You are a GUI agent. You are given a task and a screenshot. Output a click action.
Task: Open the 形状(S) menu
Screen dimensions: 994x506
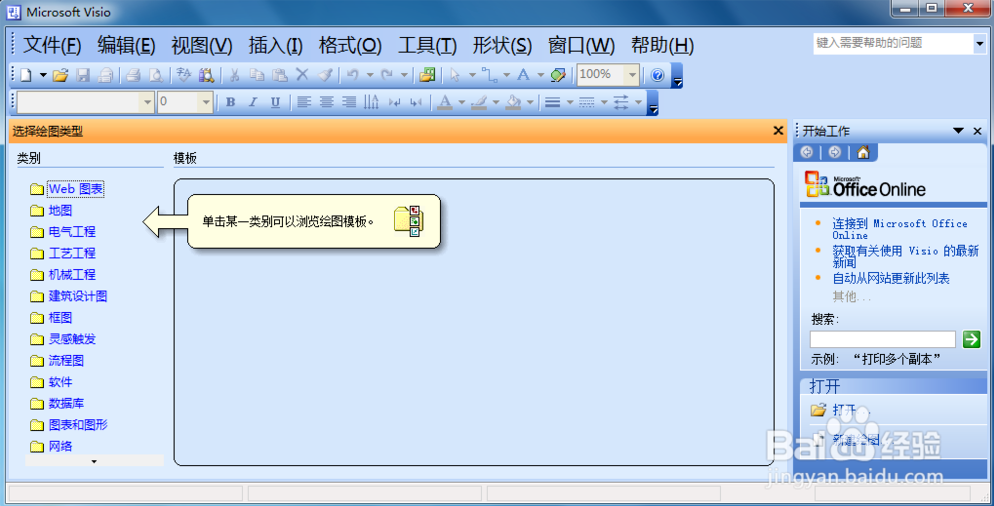pyautogui.click(x=502, y=45)
